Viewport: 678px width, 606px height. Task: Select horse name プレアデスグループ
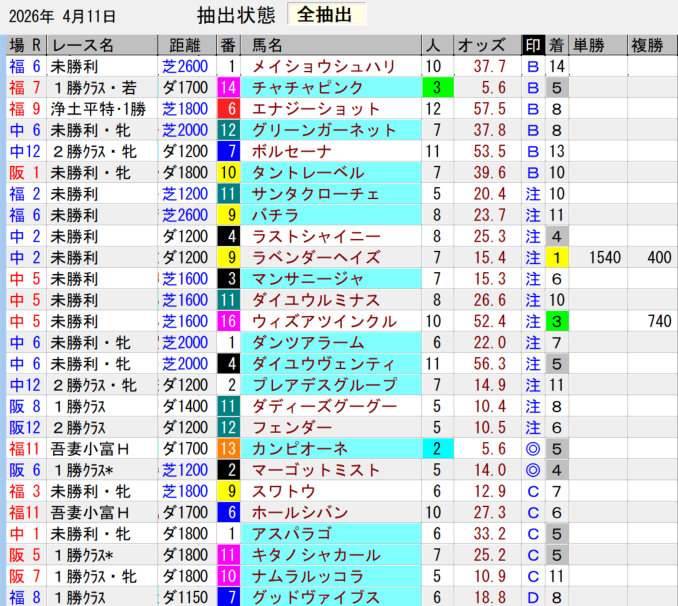pos(324,385)
